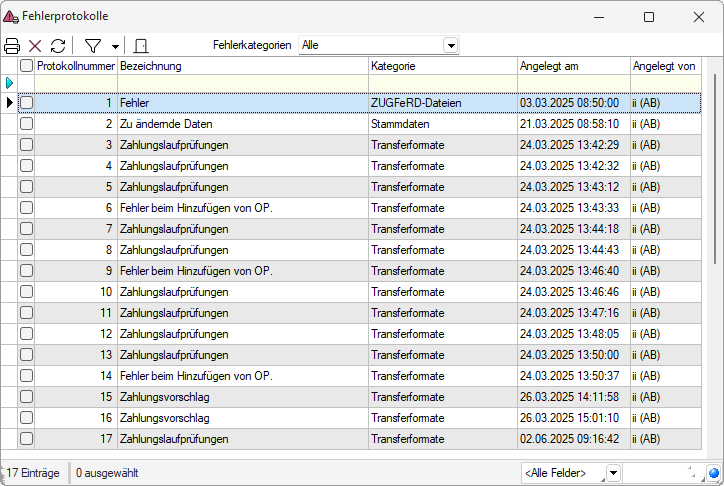Tick the select-all checkbox in header
Image resolution: width=724 pixels, height=486 pixels.
point(27,65)
